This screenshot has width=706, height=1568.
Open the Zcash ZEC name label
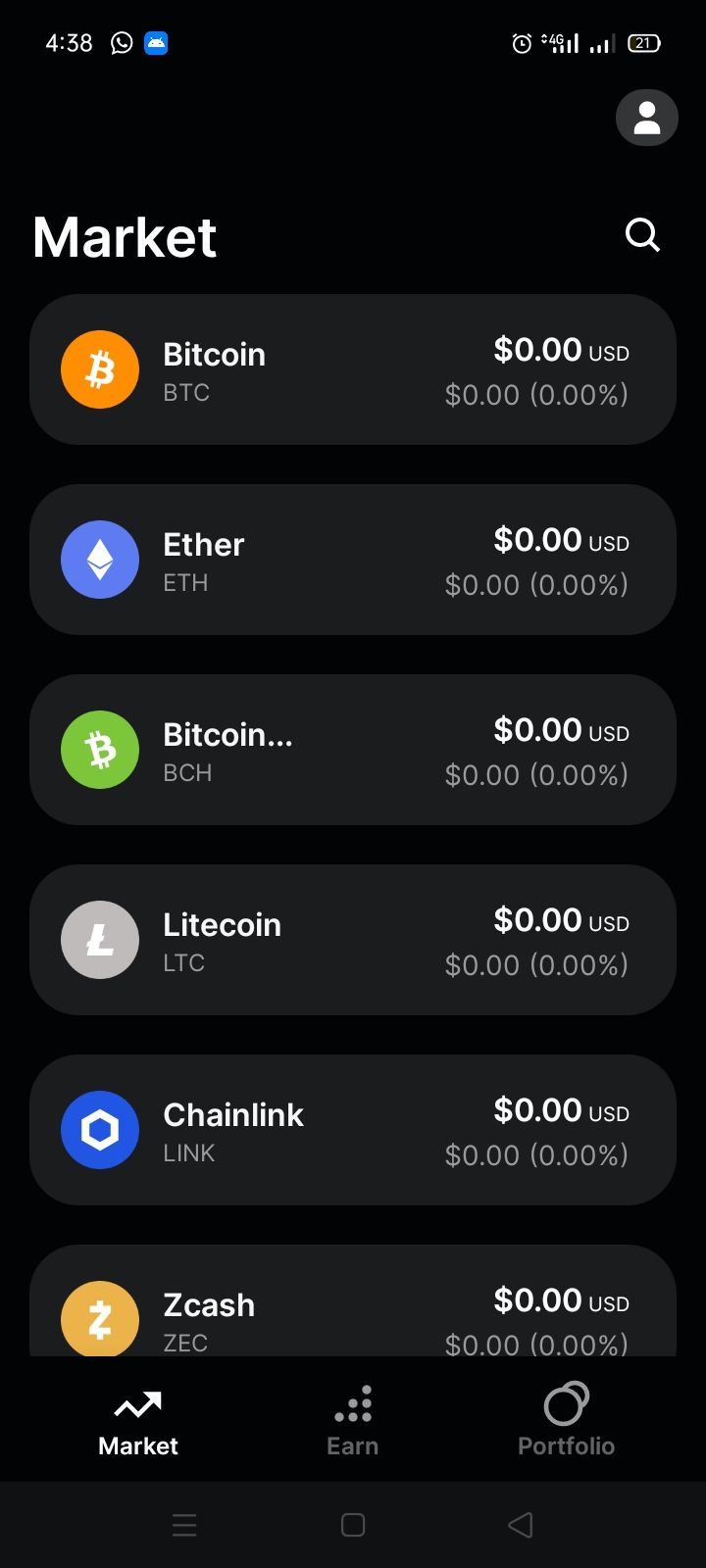coord(209,1305)
